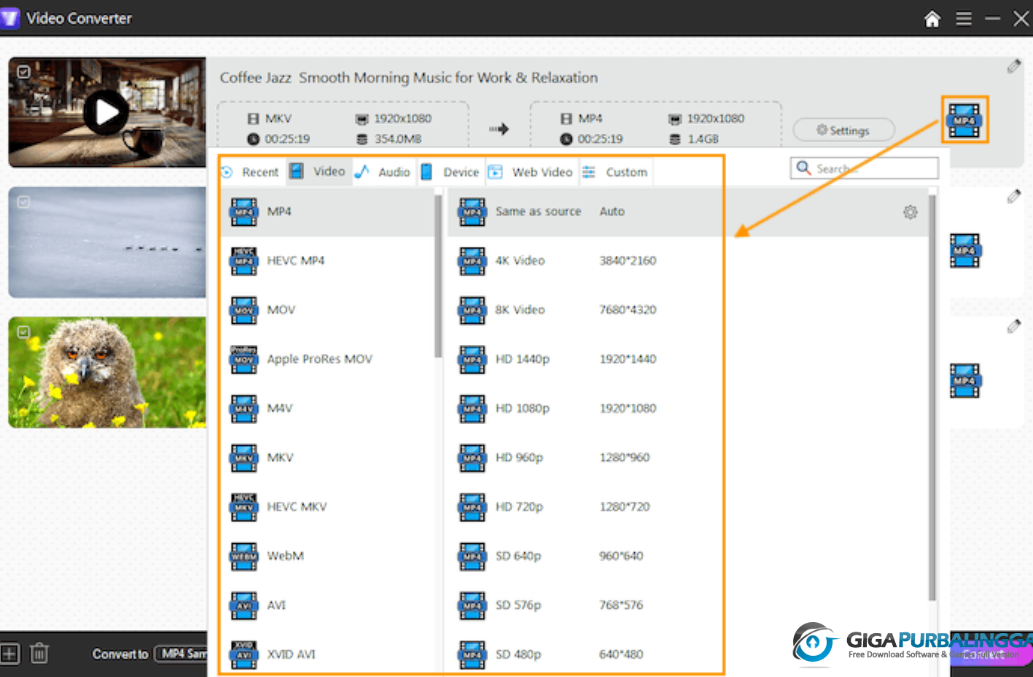Choose the HD 1080p preset

687,408
